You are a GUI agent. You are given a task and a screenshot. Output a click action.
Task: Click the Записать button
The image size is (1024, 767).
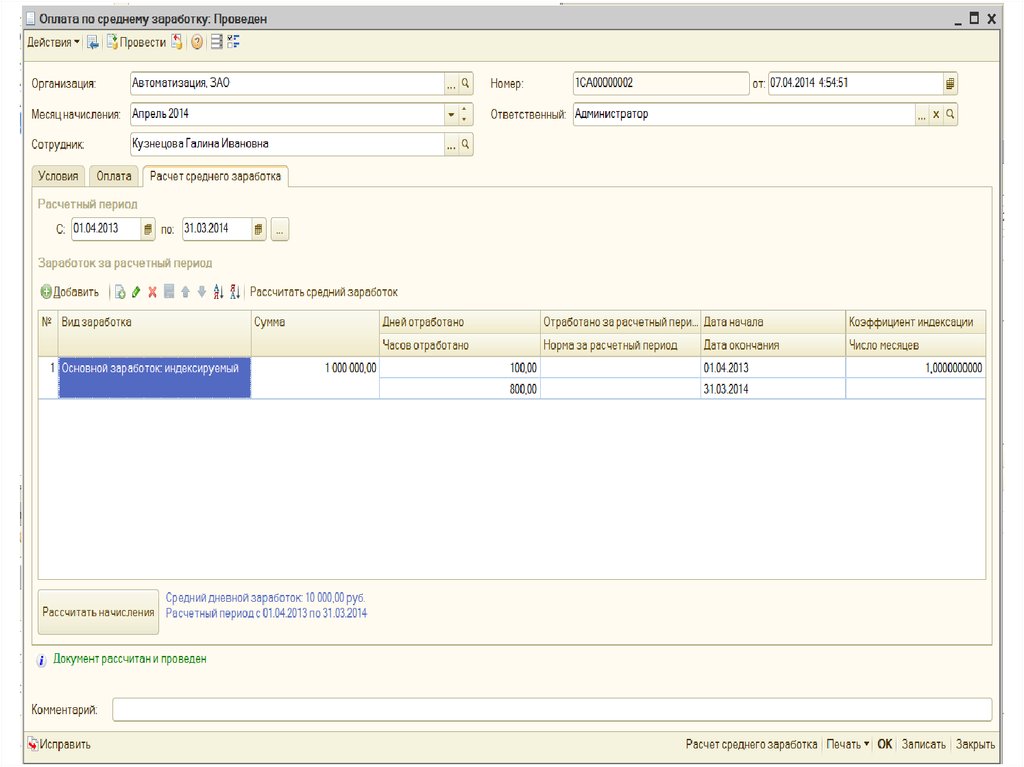[x=923, y=744]
